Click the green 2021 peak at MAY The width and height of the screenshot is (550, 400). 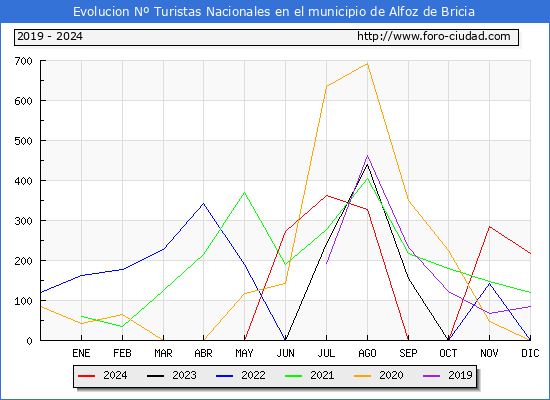(x=244, y=192)
